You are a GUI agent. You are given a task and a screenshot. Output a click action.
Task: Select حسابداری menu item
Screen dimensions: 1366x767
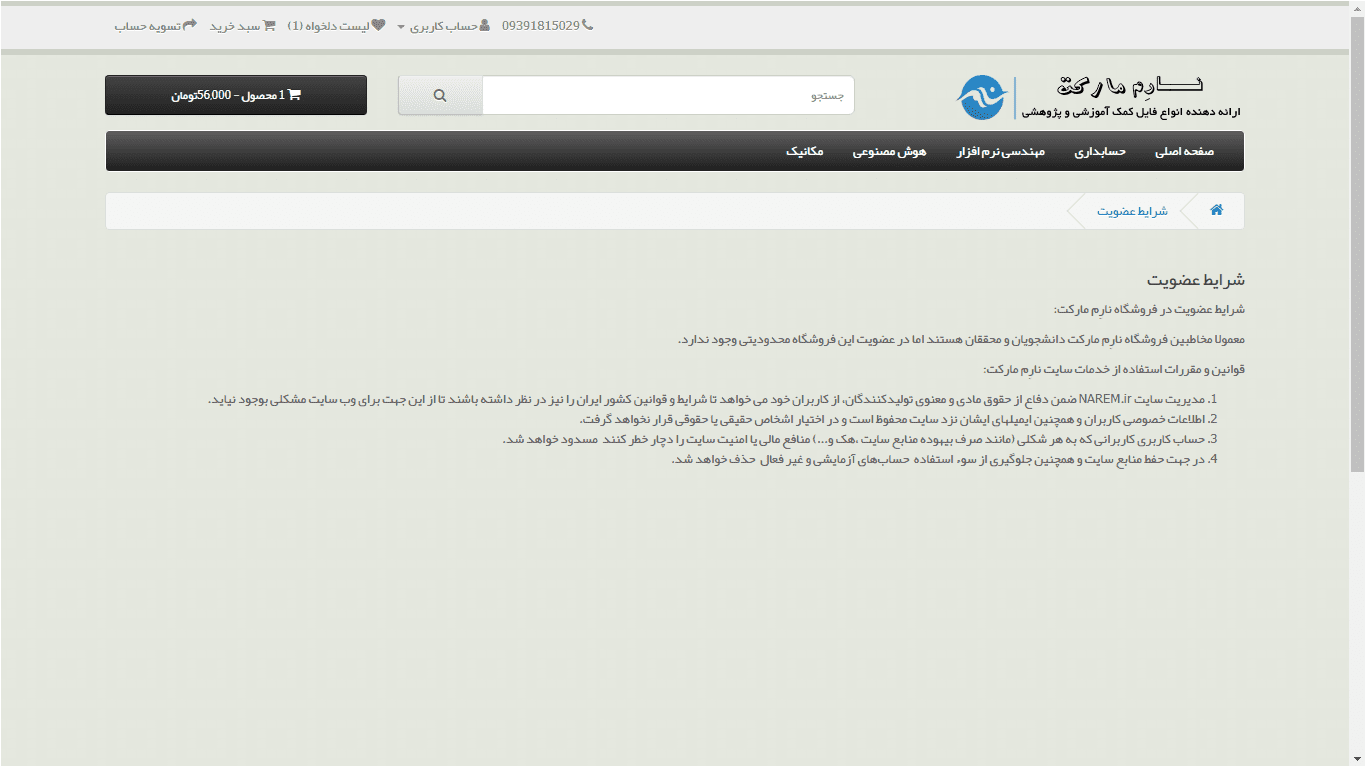point(1100,152)
